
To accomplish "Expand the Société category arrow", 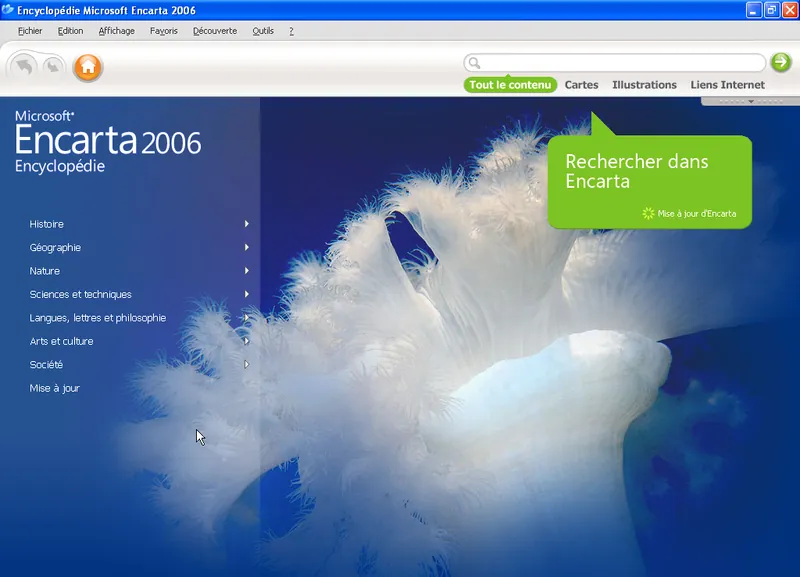I will click(x=246, y=364).
